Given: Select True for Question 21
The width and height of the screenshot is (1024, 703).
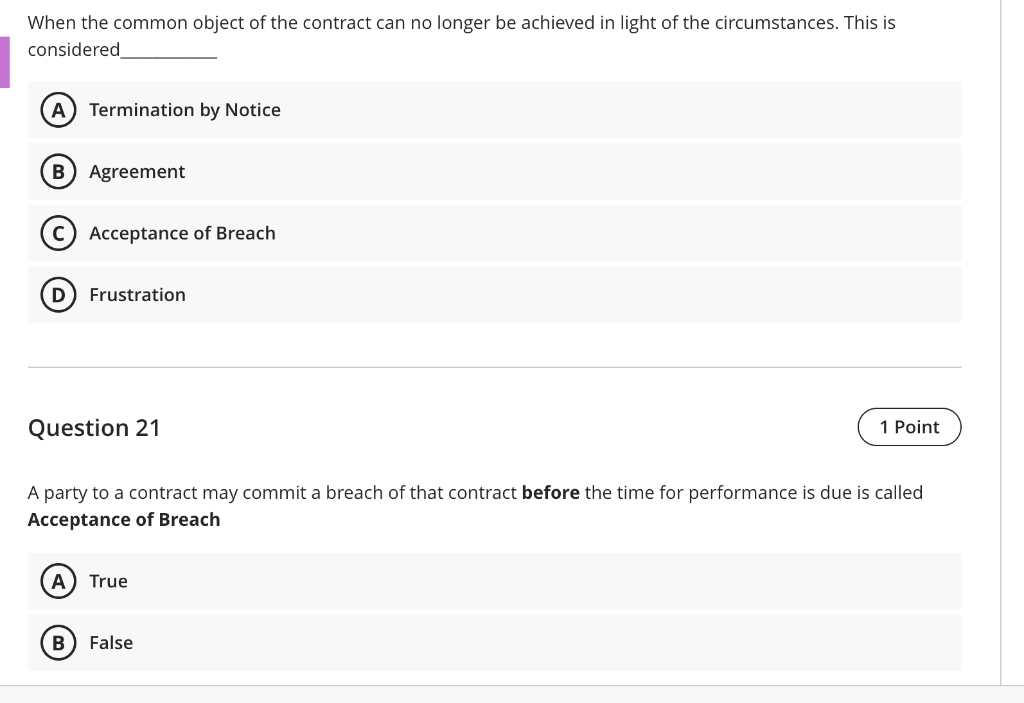Looking at the screenshot, I should coord(57,581).
